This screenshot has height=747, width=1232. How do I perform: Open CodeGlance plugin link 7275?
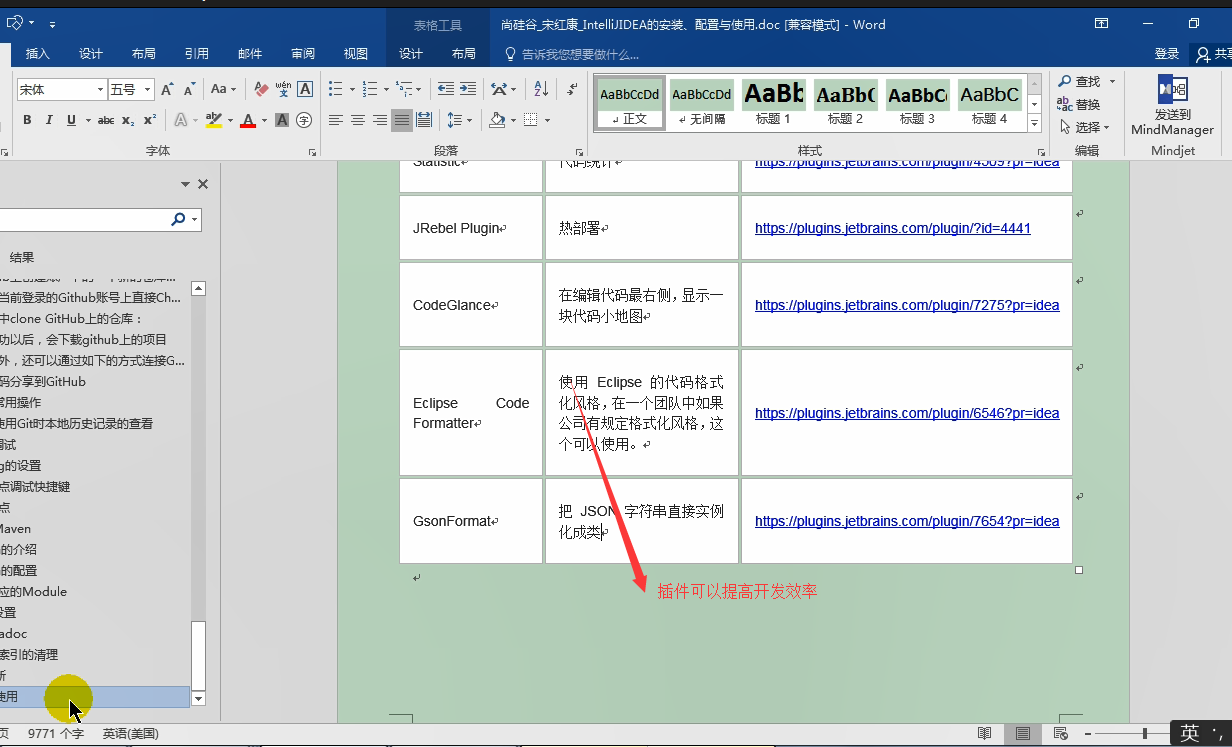[907, 305]
